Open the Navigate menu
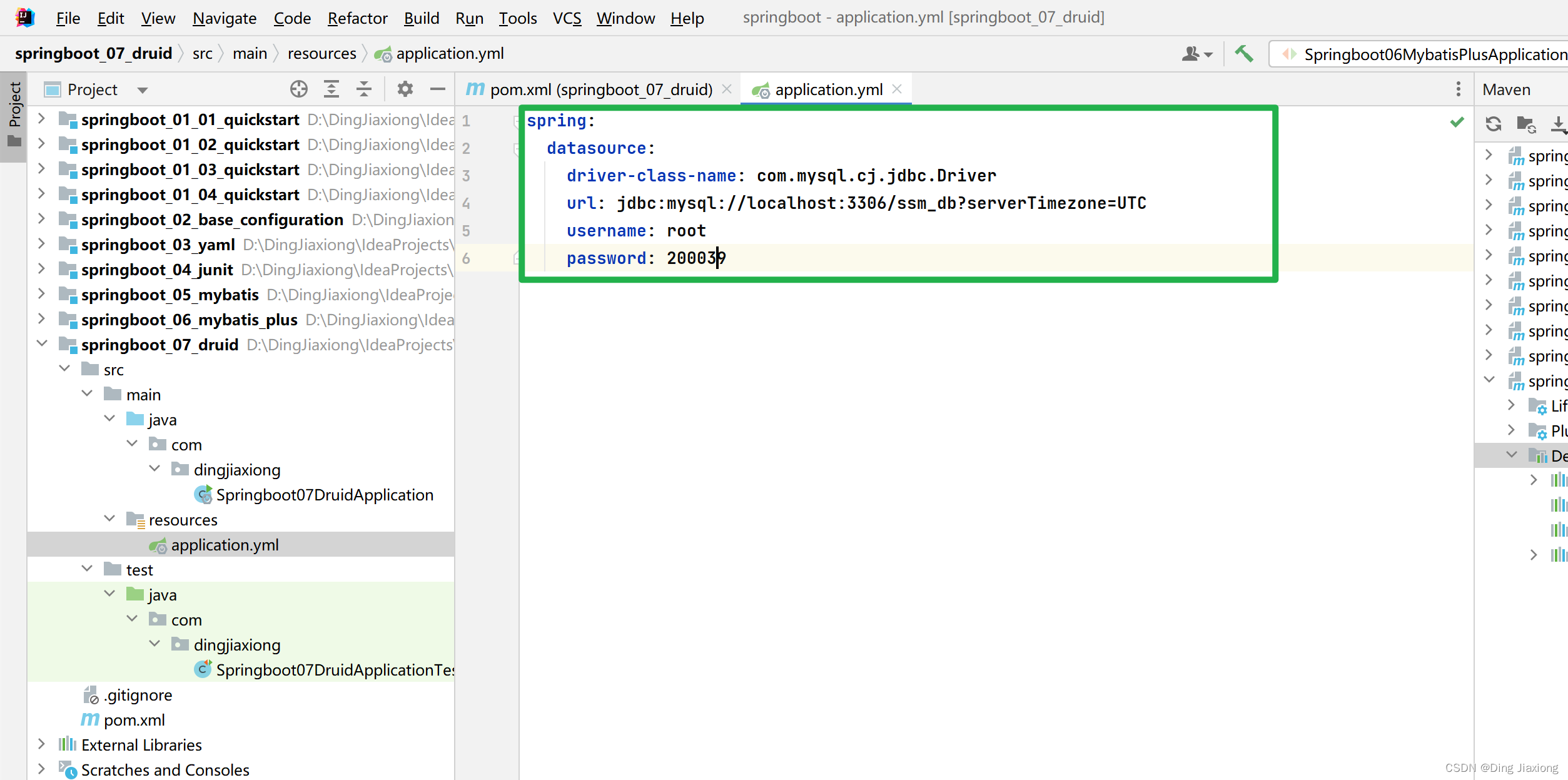This screenshot has width=1568, height=780. [x=225, y=18]
